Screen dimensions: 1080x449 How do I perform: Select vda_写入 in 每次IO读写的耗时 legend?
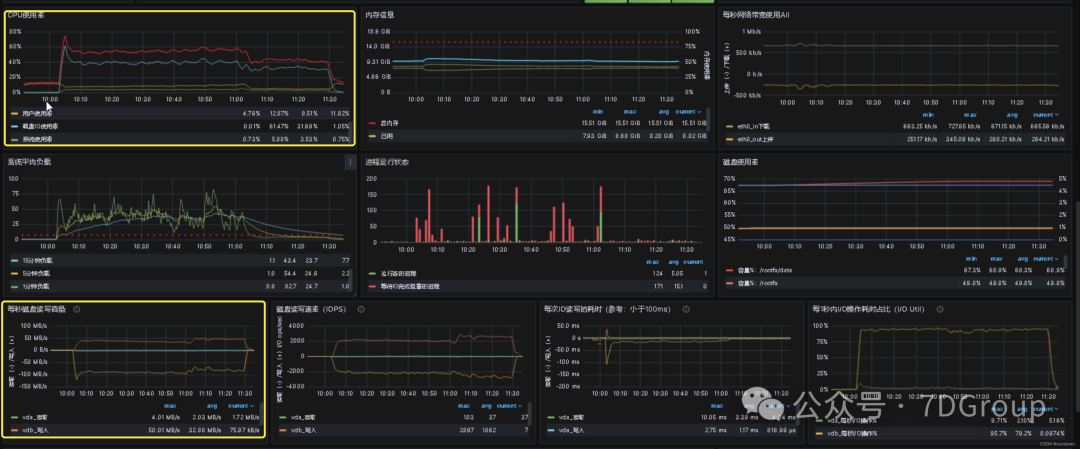click(573, 430)
